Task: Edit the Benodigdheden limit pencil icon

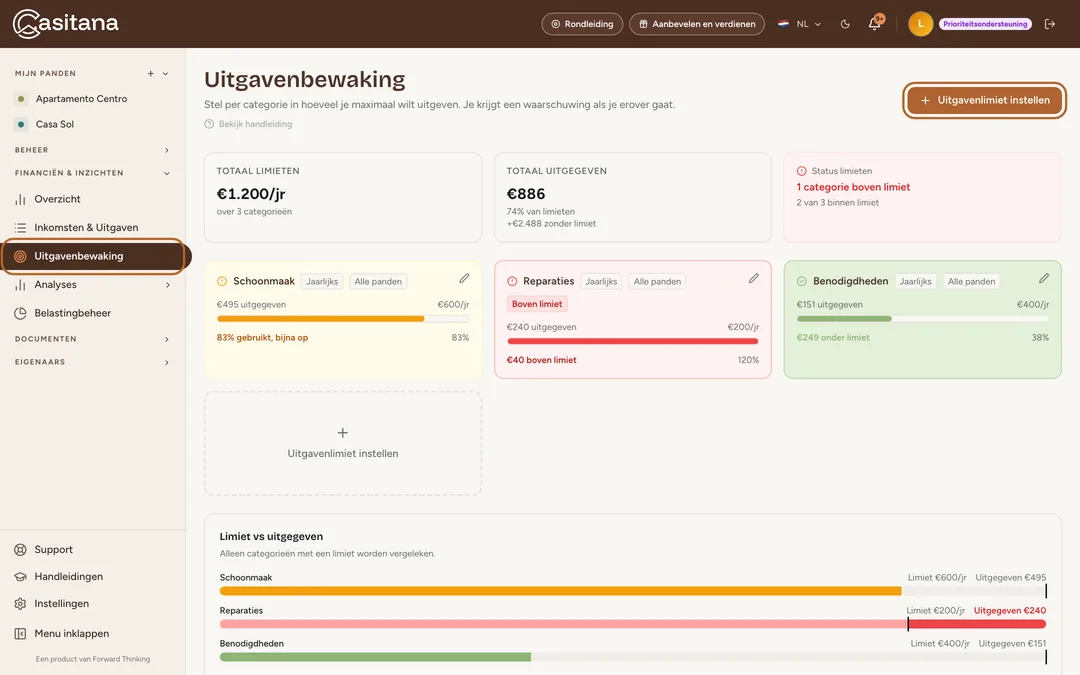Action: [1044, 278]
